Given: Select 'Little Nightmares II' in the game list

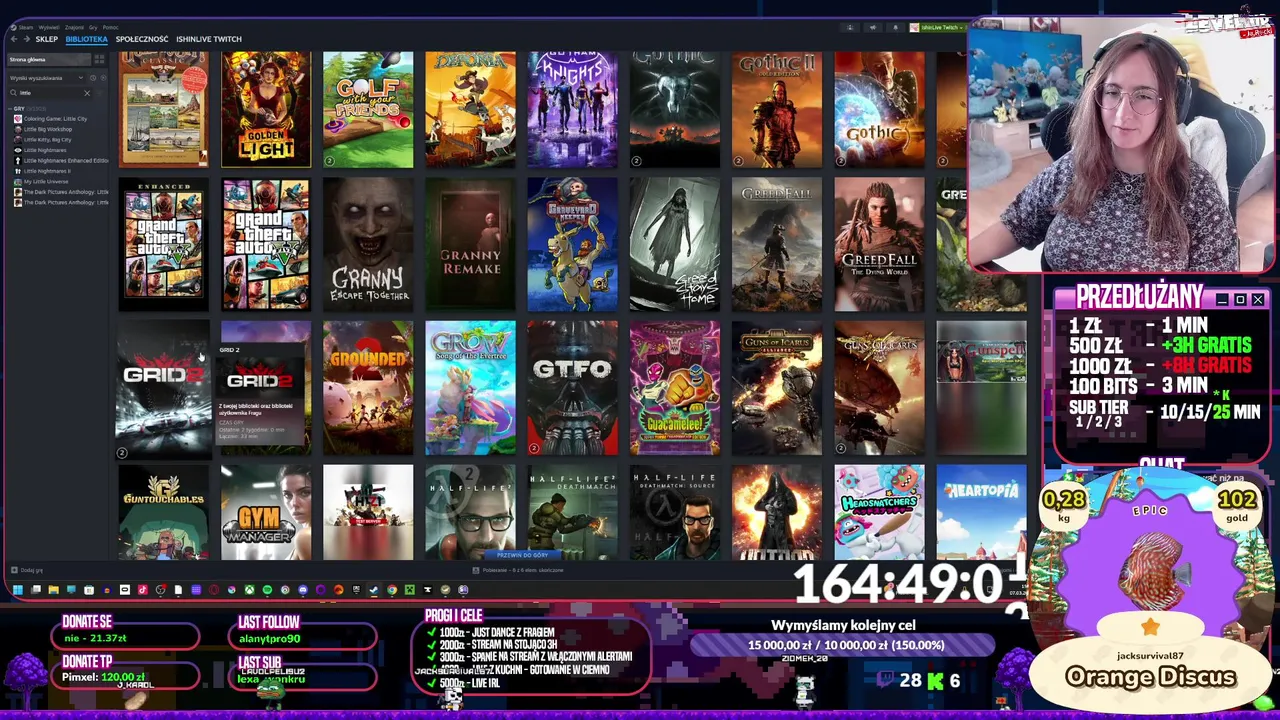Looking at the screenshot, I should tap(47, 171).
